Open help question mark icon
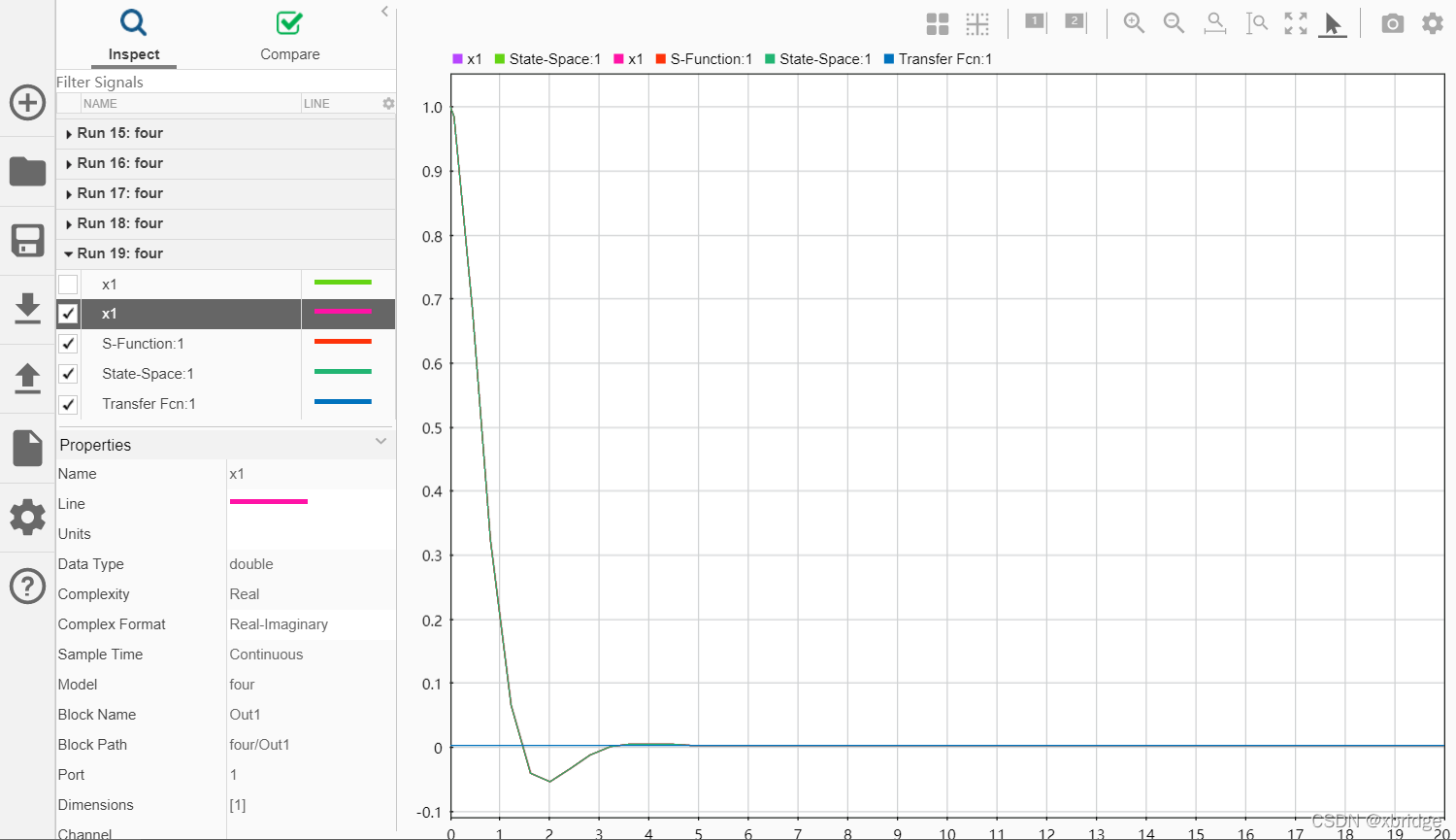The height and width of the screenshot is (840, 1456). point(27,587)
